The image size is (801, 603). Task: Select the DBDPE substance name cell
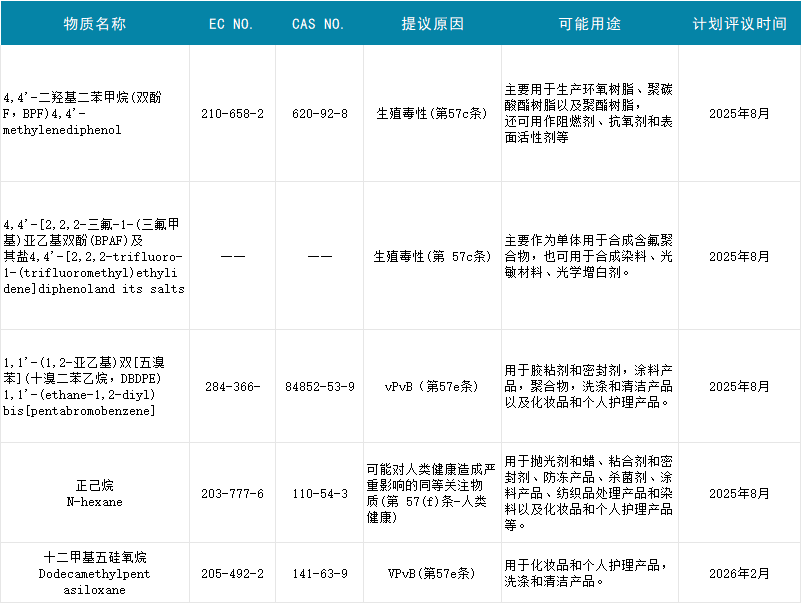[x=94, y=386]
